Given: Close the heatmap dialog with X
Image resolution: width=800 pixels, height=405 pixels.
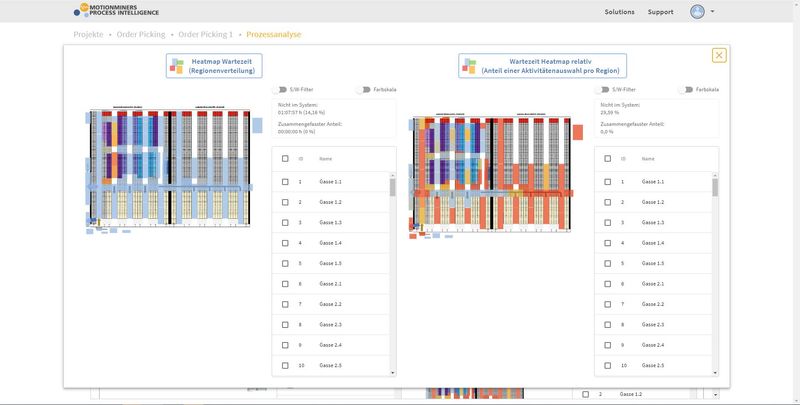Looking at the screenshot, I should click(x=719, y=55).
